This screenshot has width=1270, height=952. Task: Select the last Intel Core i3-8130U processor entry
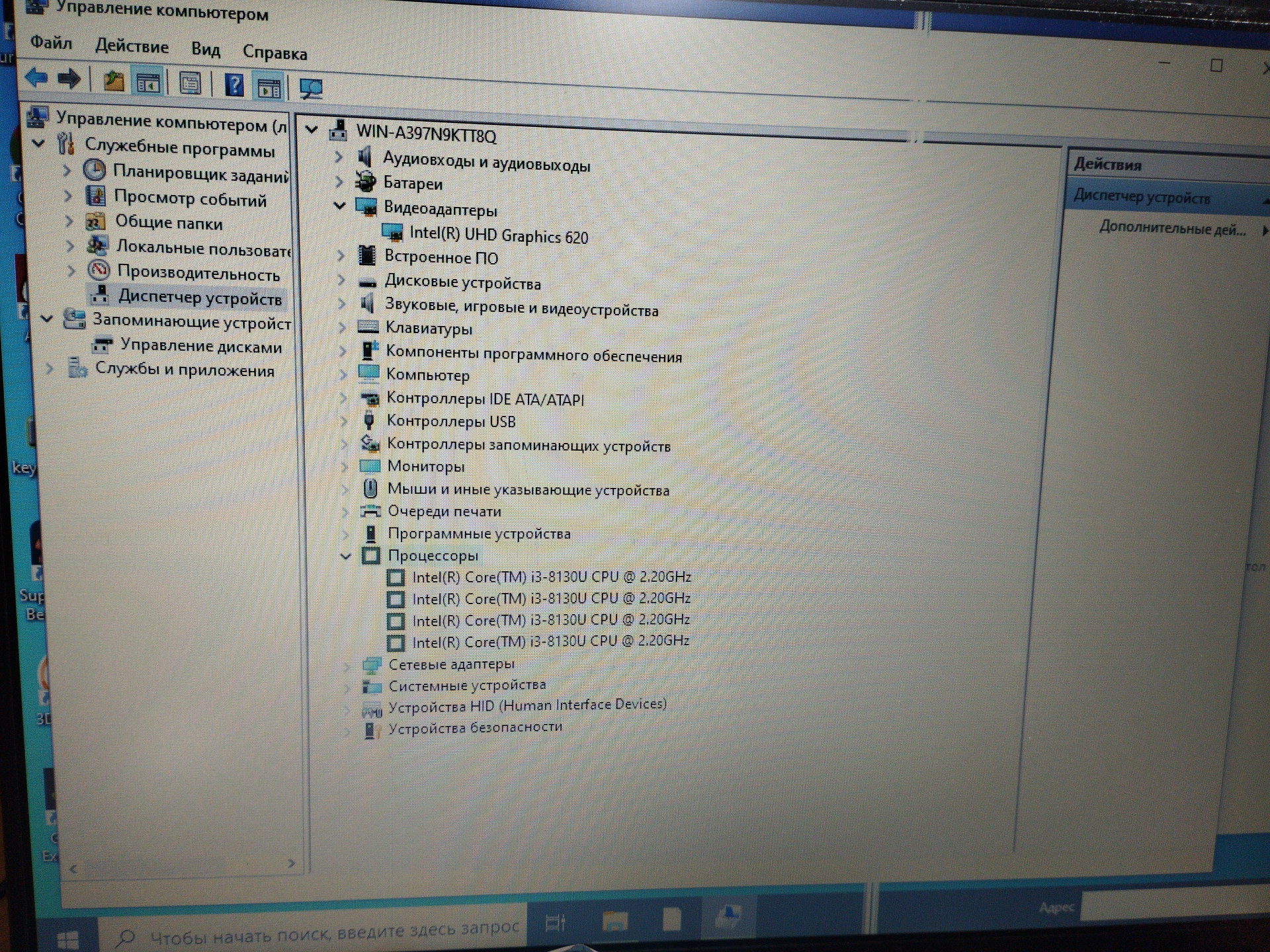coord(550,641)
